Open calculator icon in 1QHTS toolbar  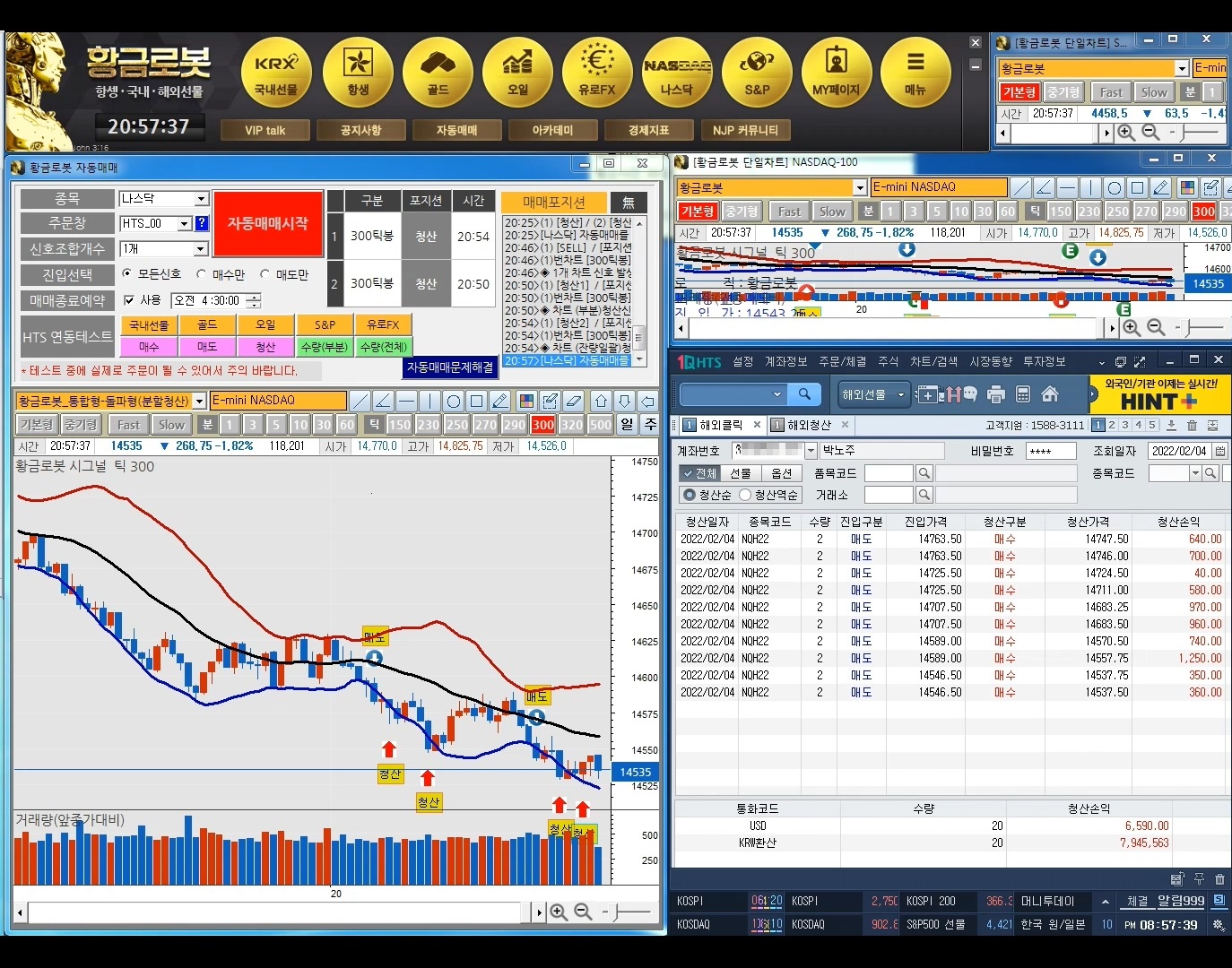point(1023,394)
